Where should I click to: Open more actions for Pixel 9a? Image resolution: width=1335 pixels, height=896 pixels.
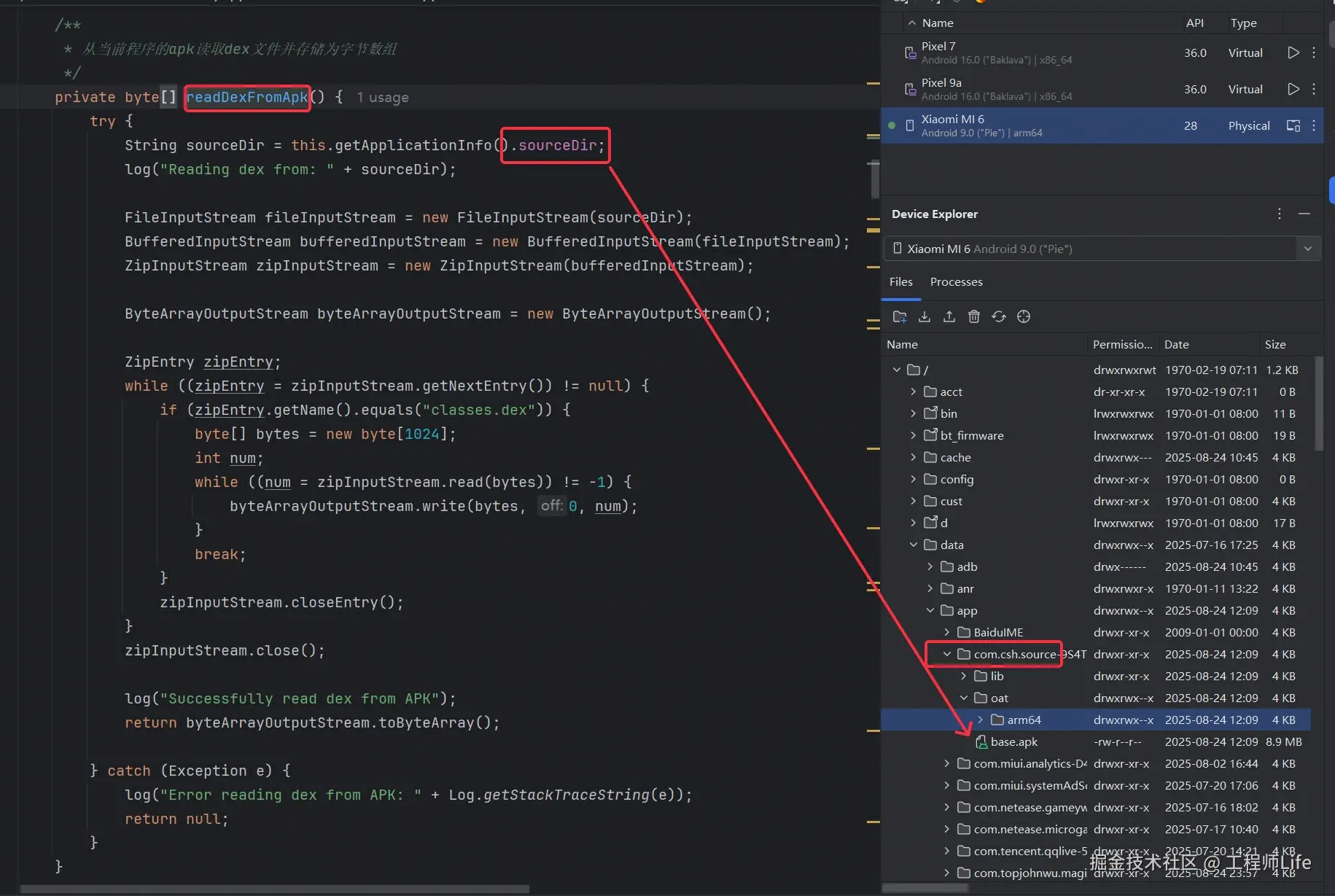(x=1314, y=89)
